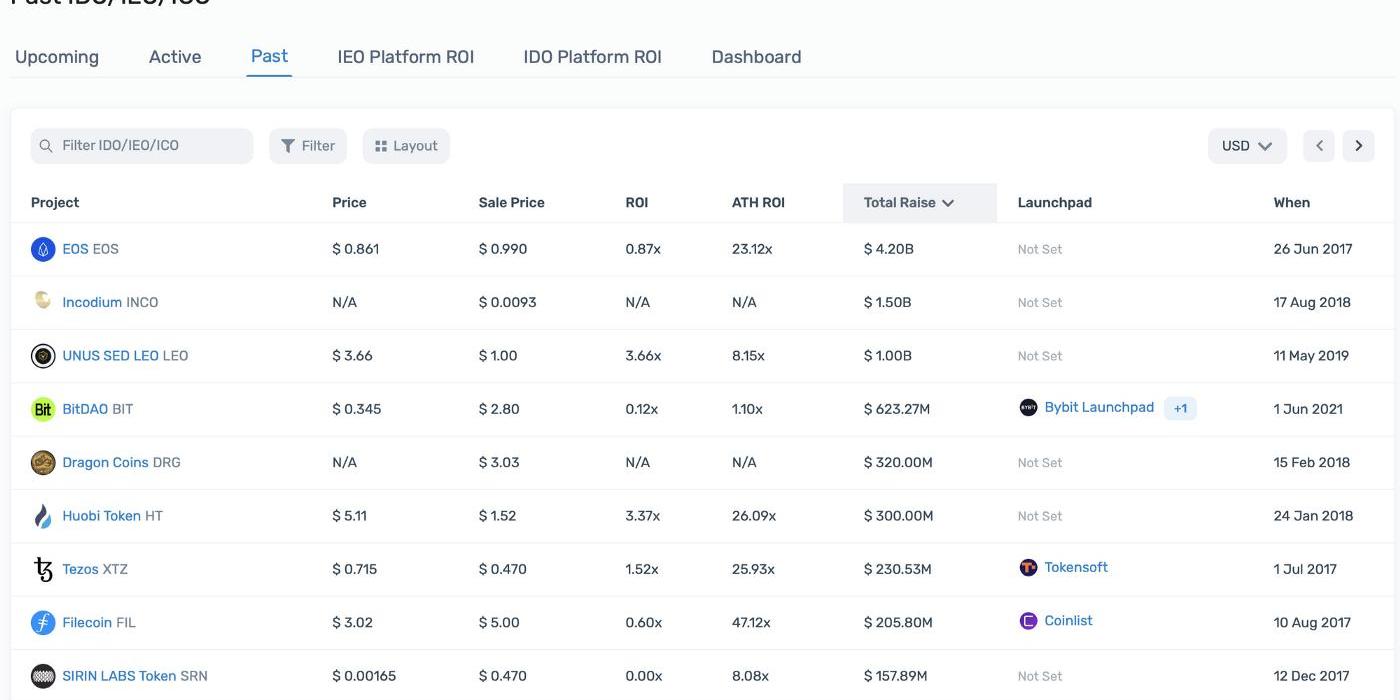Click the When column header

pyautogui.click(x=1292, y=203)
